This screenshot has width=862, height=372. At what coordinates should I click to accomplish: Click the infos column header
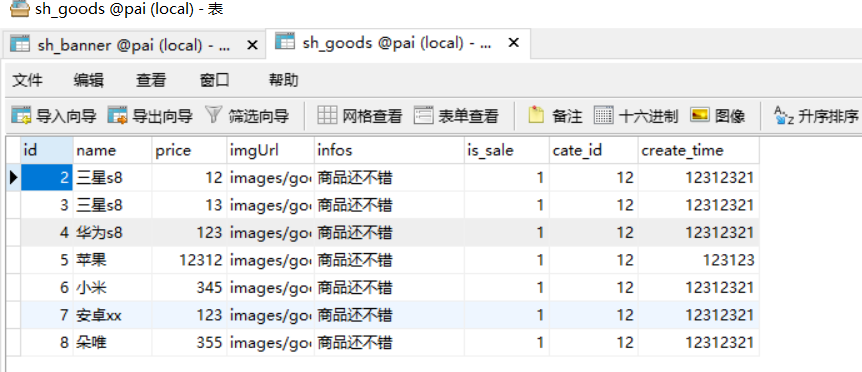(x=389, y=150)
